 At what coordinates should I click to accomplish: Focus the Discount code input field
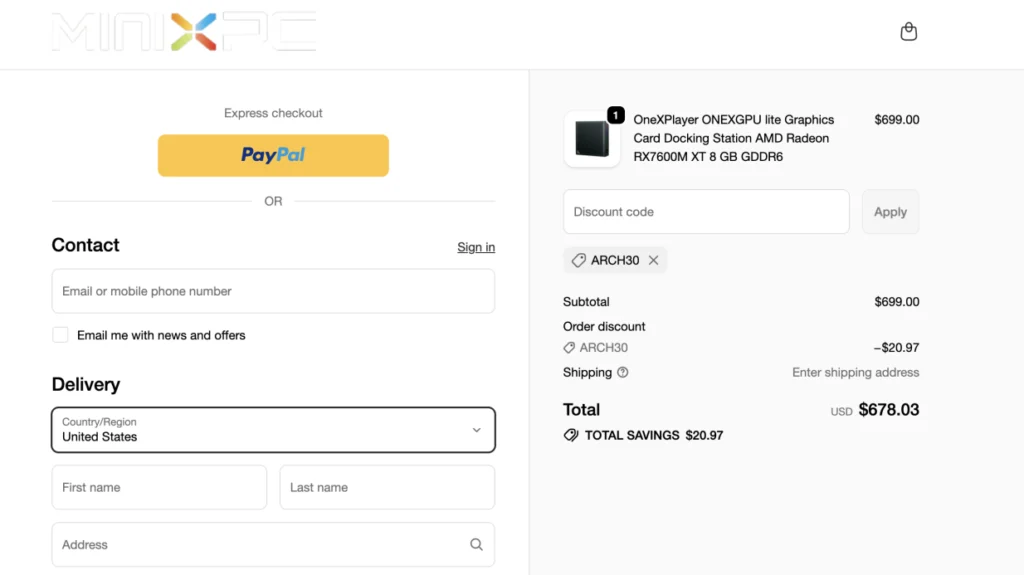(706, 212)
